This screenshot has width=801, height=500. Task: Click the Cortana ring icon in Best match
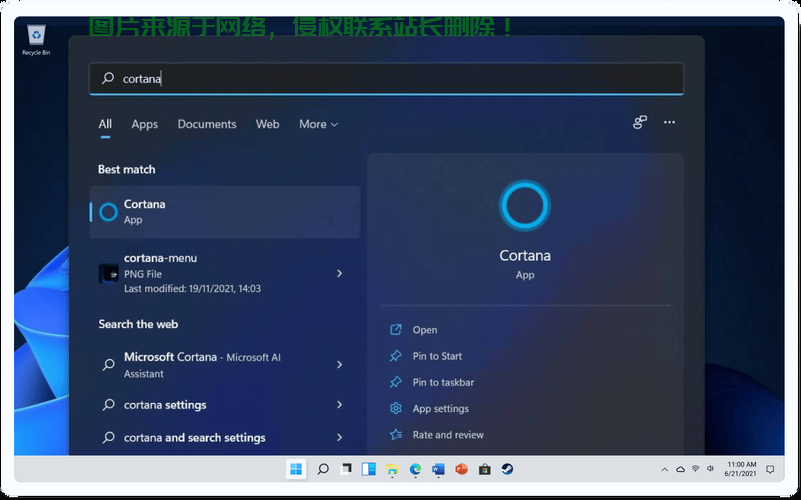108,212
